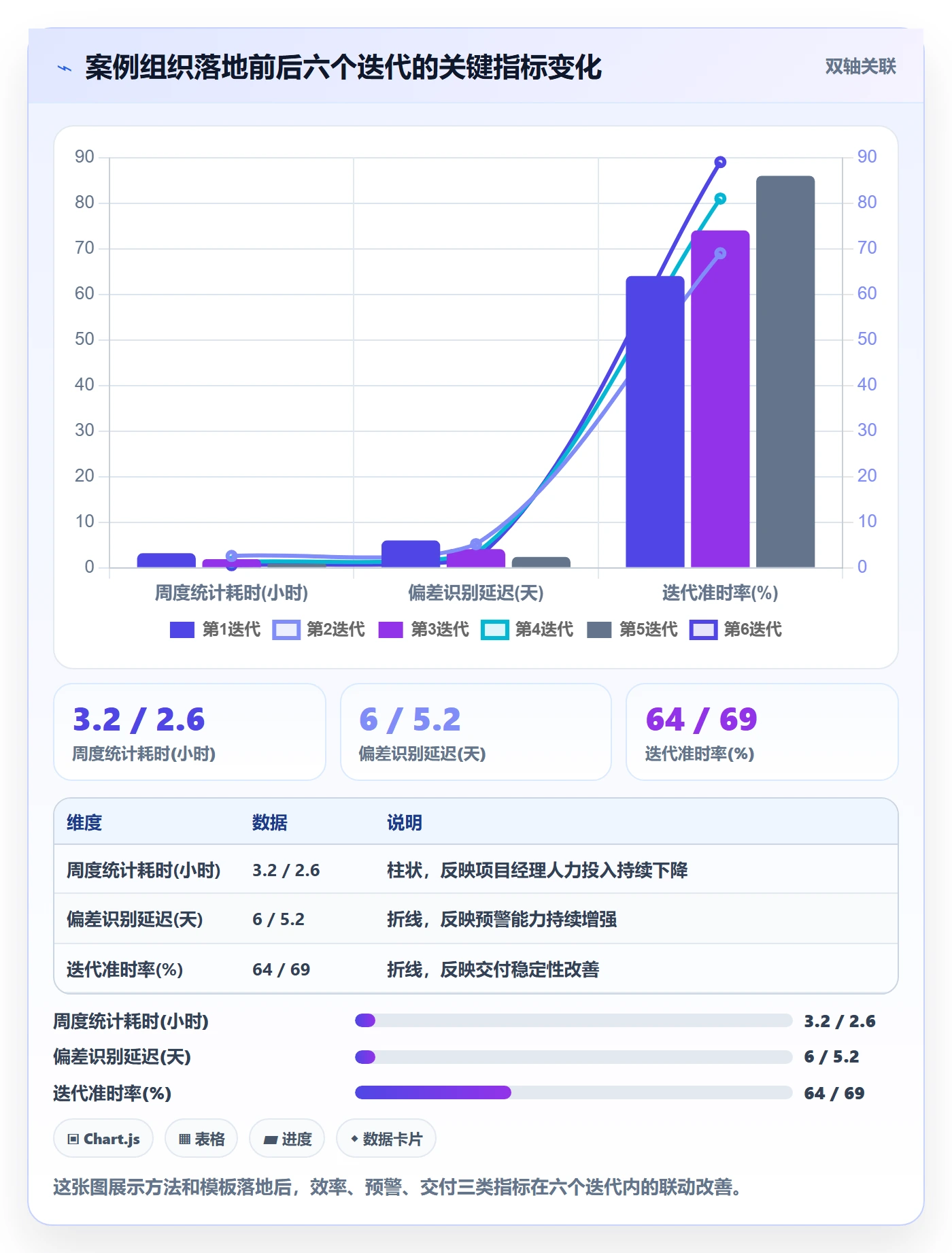Click the 数据 table column header

coord(270,822)
